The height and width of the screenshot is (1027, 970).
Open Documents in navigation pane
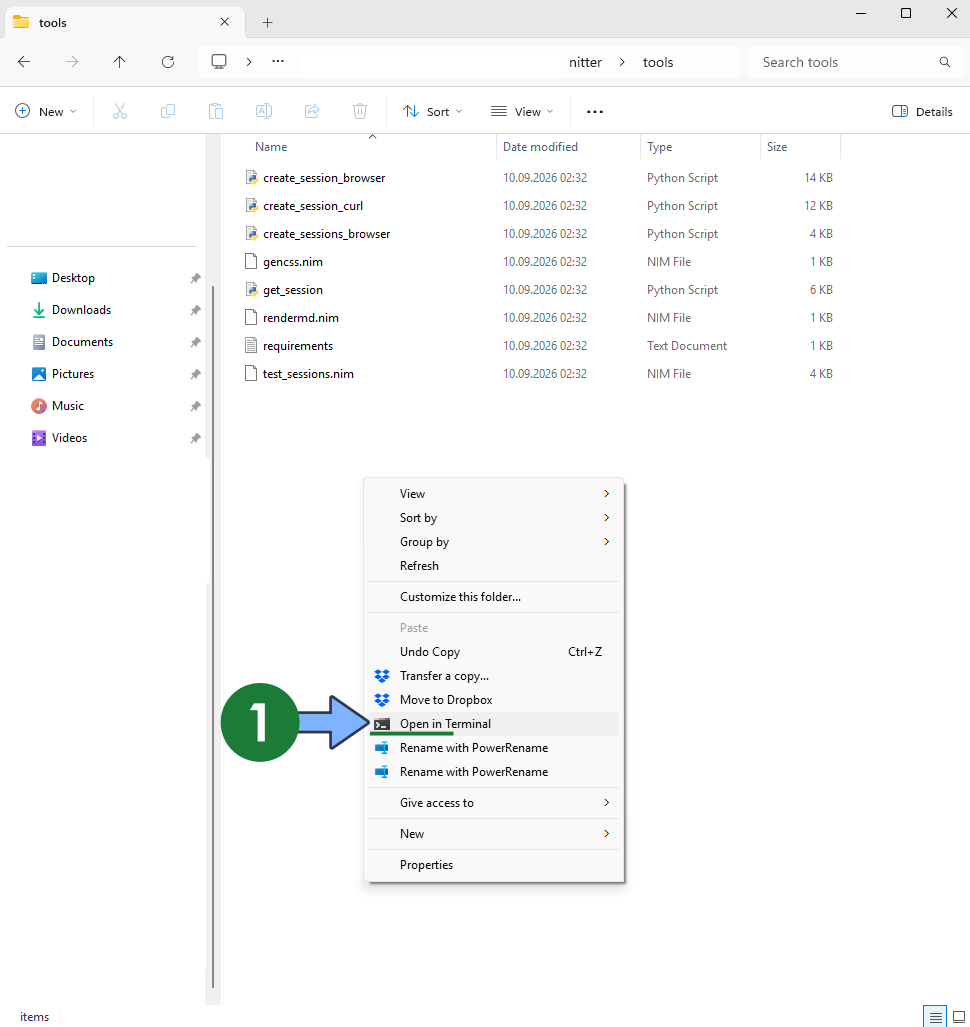pyautogui.click(x=82, y=342)
